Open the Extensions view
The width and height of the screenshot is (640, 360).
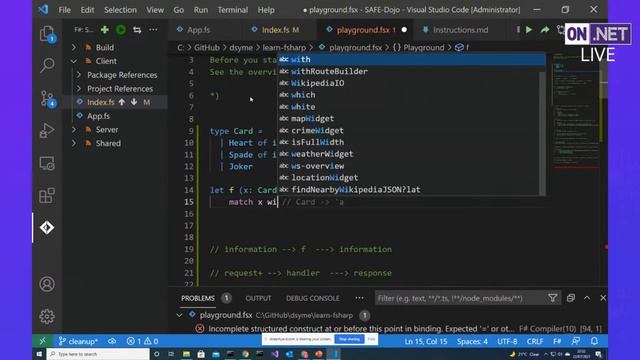[x=47, y=196]
